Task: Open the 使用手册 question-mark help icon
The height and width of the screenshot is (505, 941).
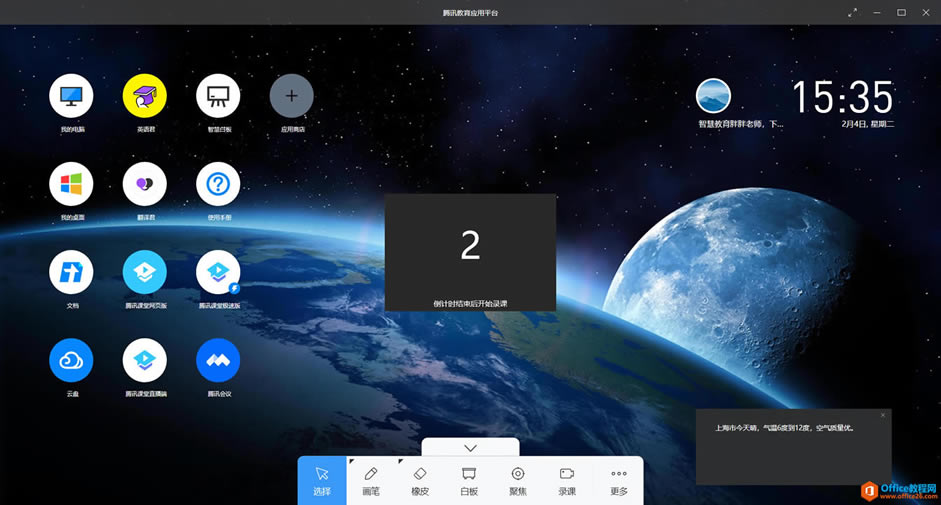Action: click(x=218, y=184)
